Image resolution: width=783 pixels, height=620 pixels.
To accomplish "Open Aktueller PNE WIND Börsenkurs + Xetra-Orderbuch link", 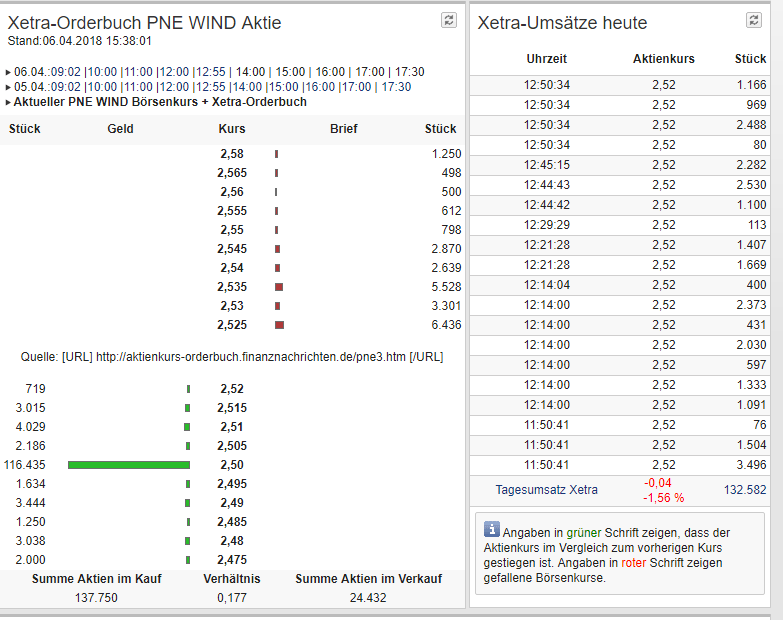I will coord(160,102).
